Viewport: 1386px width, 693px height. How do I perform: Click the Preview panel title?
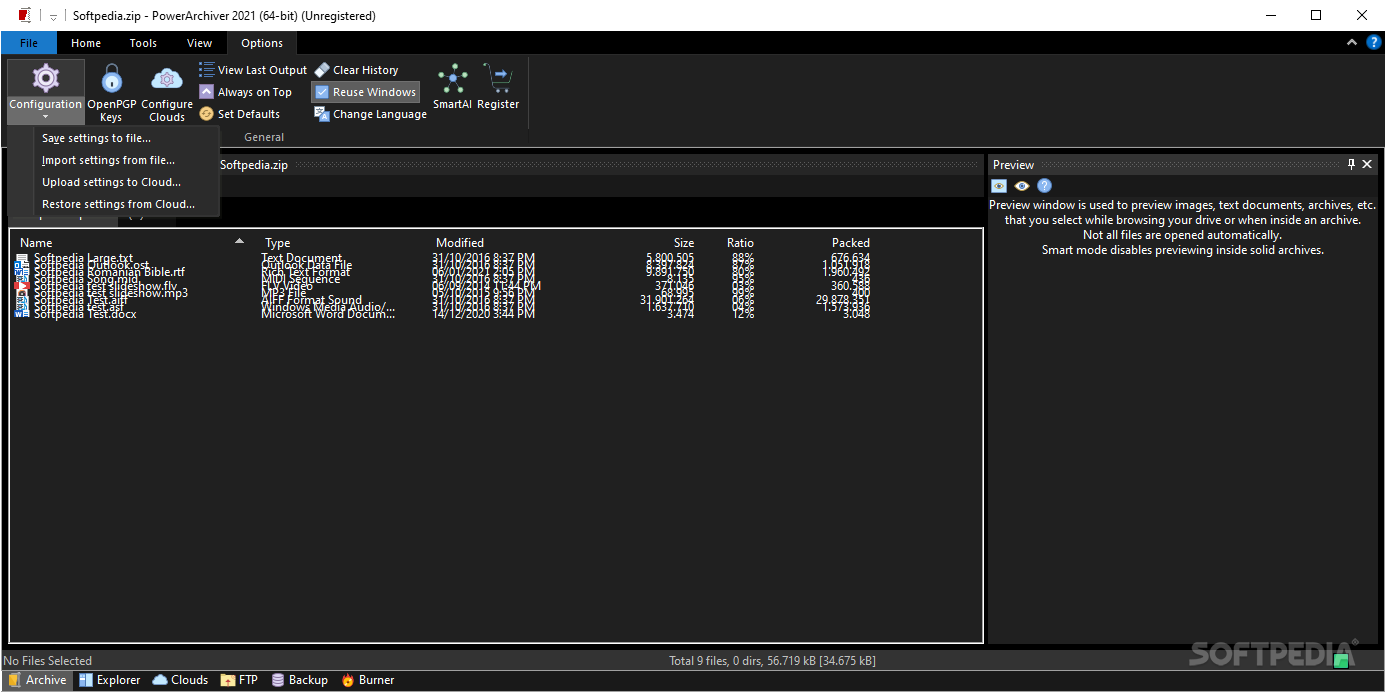coord(1013,165)
